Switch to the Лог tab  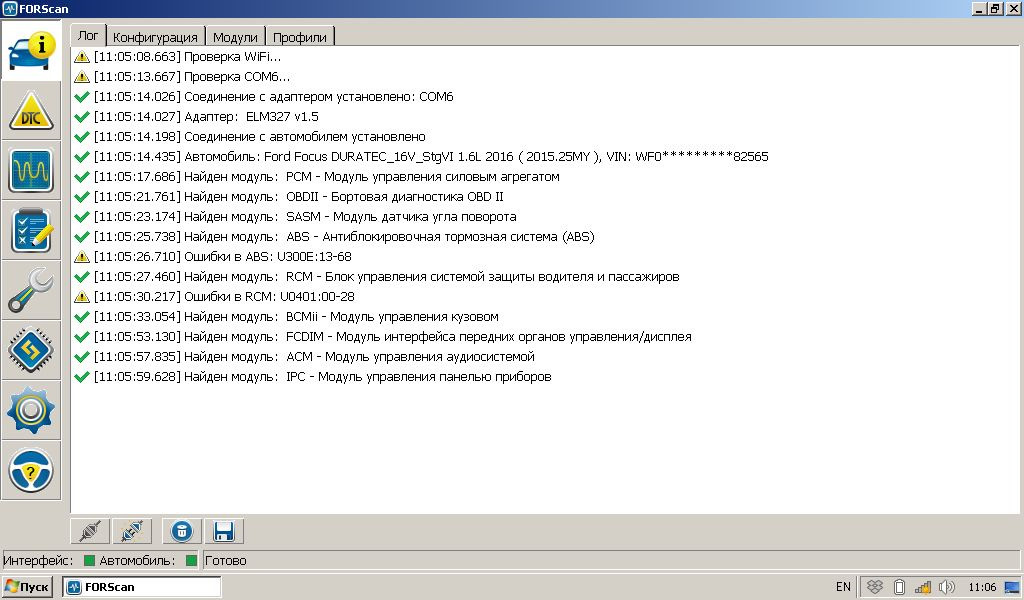(x=88, y=35)
